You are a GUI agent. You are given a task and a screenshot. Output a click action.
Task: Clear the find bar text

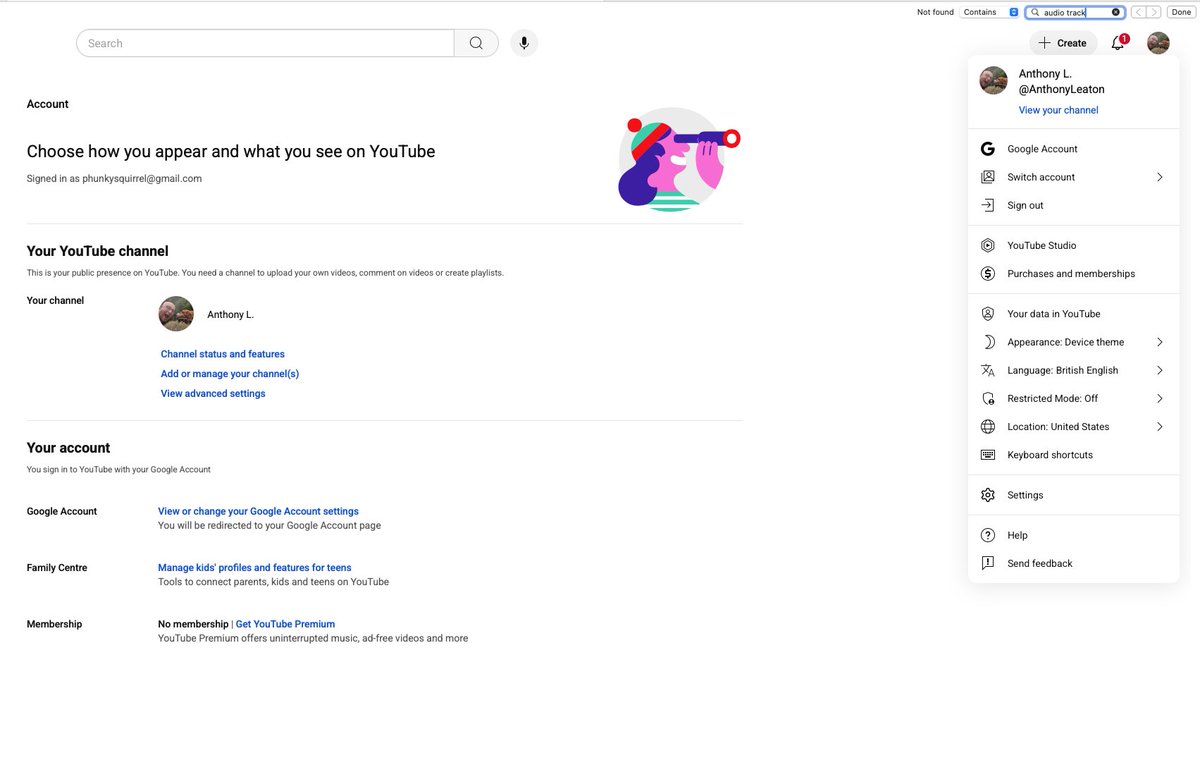(x=1116, y=12)
